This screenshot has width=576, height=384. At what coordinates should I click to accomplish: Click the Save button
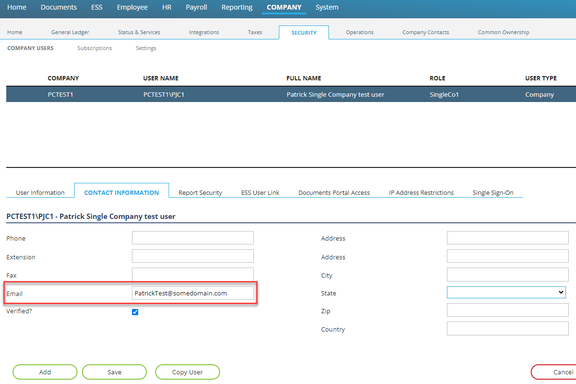(114, 372)
